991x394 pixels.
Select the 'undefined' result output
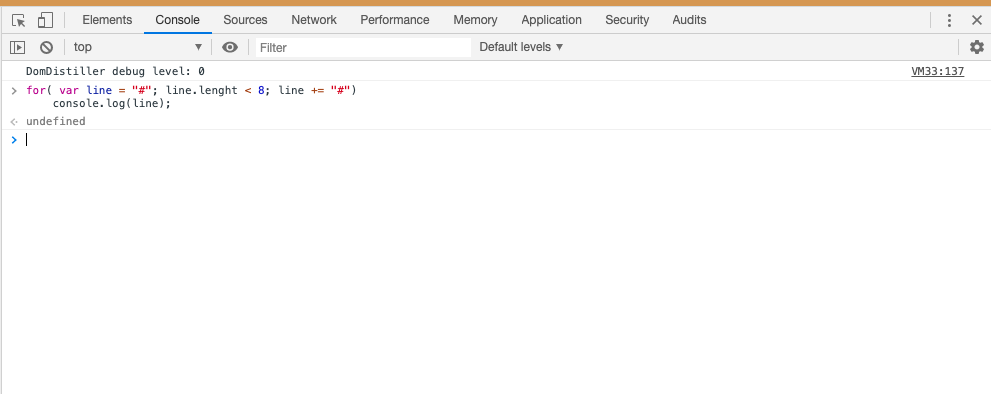(x=56, y=121)
